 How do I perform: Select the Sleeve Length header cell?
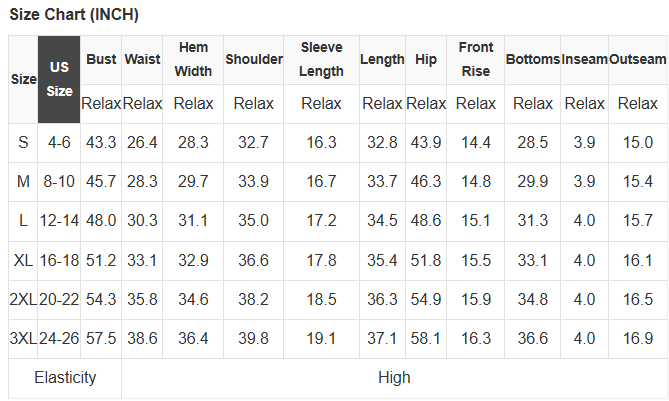(x=321, y=60)
